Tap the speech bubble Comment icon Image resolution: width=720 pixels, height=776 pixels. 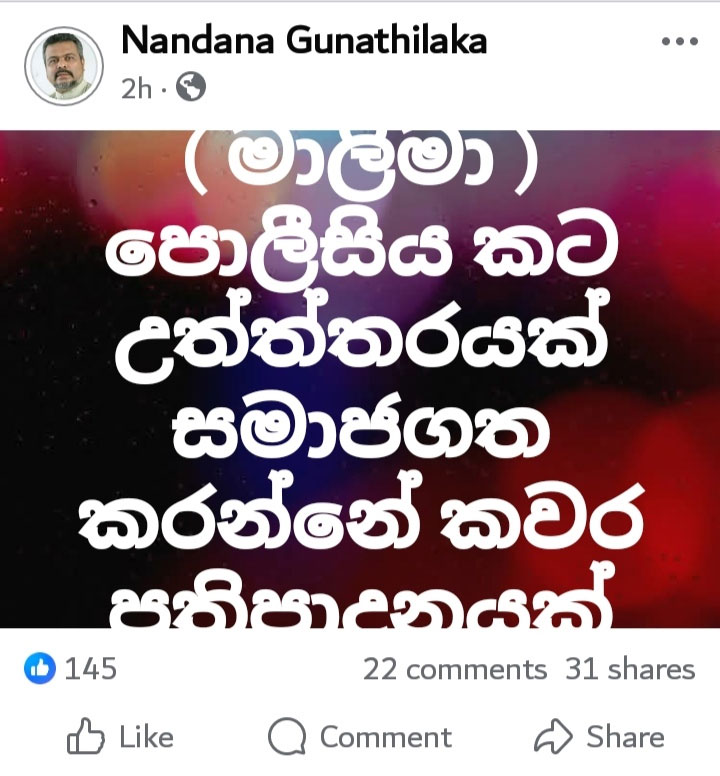[x=287, y=736]
